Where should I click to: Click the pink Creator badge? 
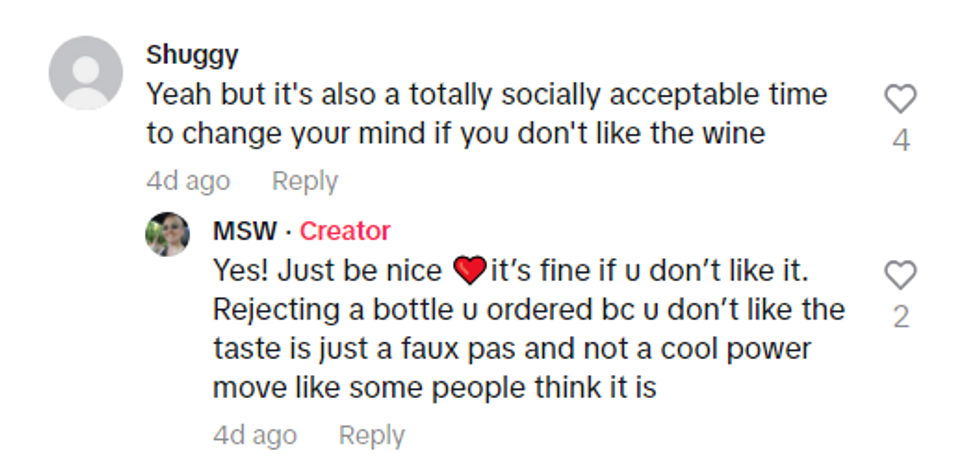click(345, 231)
